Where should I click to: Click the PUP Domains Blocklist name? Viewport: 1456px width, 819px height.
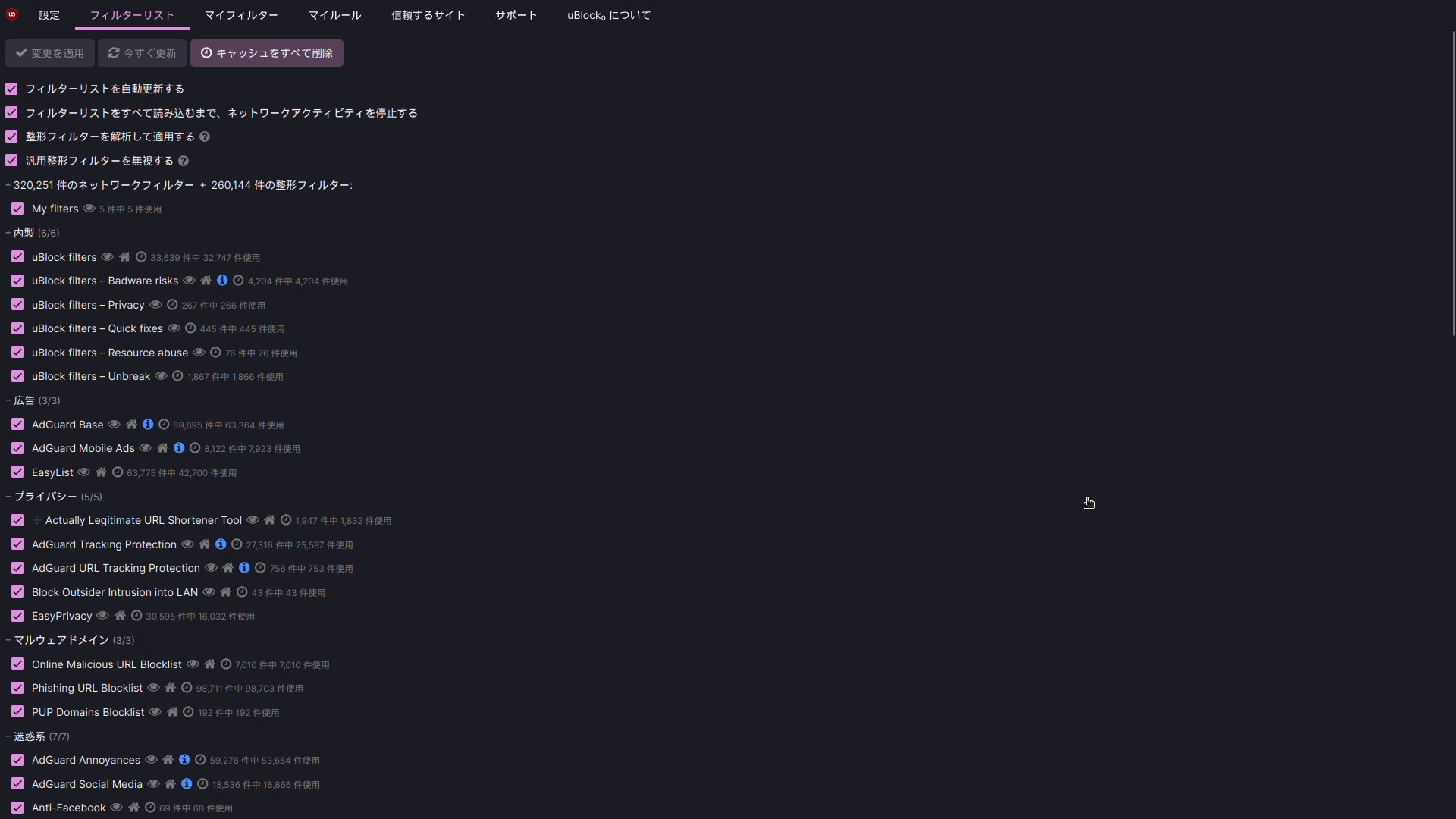pos(88,712)
